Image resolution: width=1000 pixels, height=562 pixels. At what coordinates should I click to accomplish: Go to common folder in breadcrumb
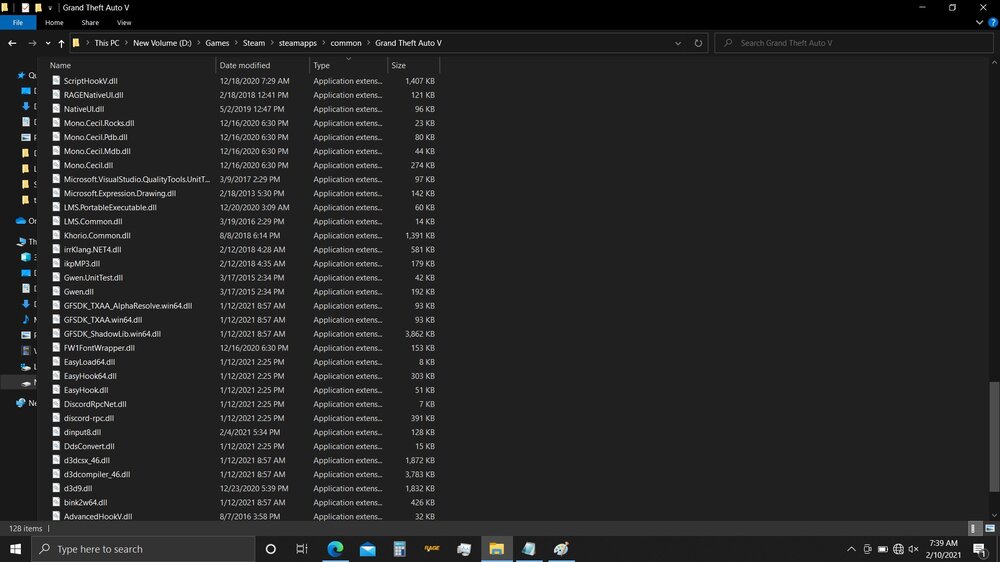(346, 43)
